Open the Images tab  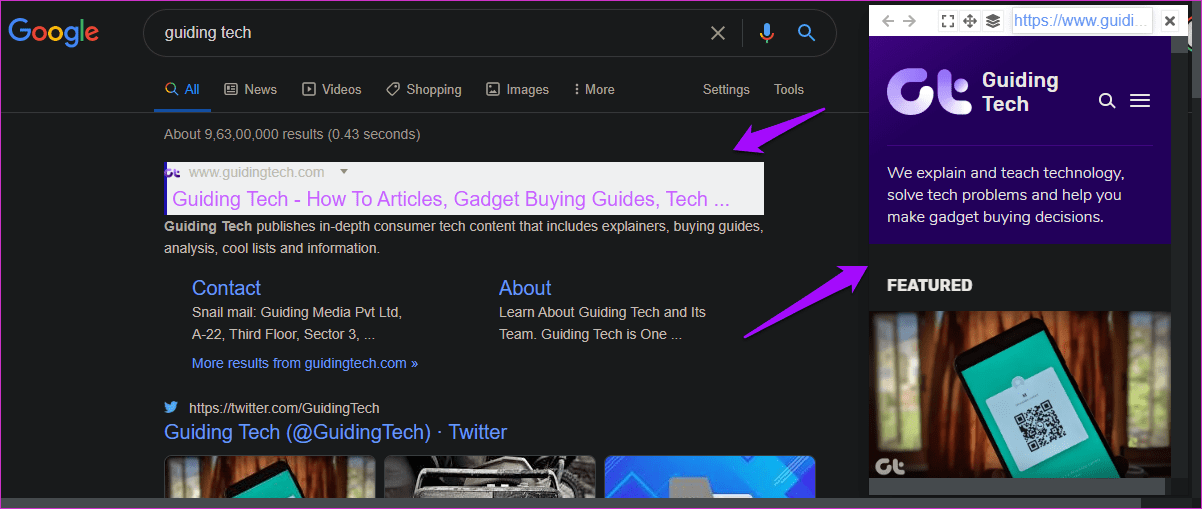pos(517,89)
